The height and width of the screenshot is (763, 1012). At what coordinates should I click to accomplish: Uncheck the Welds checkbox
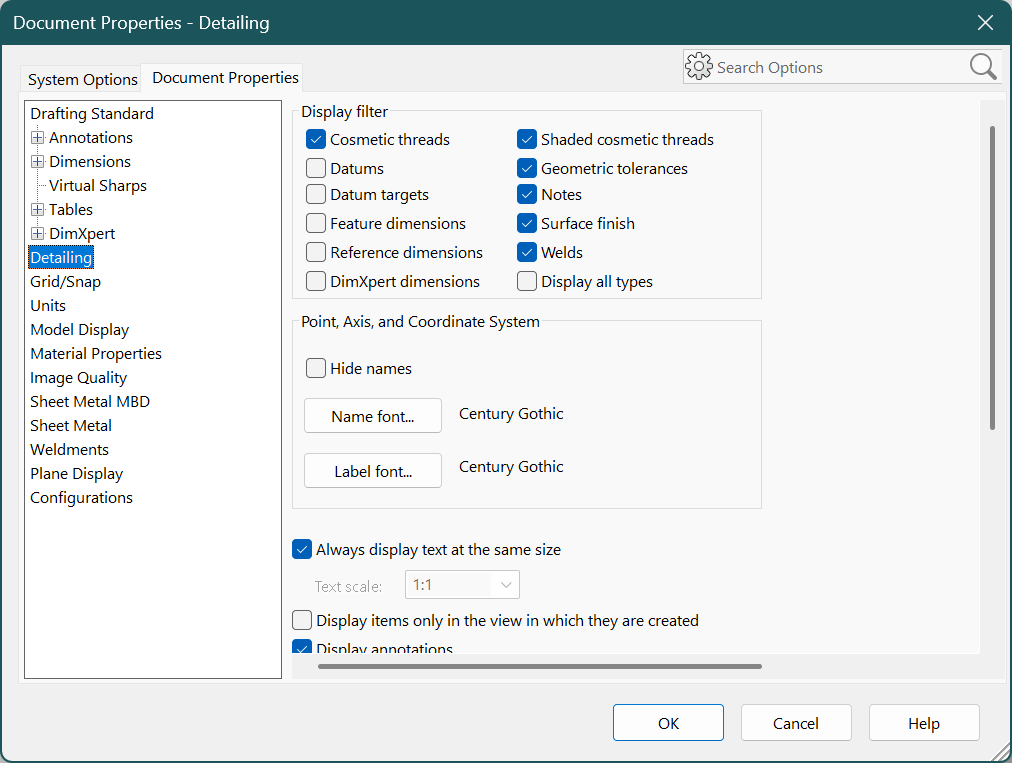(x=527, y=252)
